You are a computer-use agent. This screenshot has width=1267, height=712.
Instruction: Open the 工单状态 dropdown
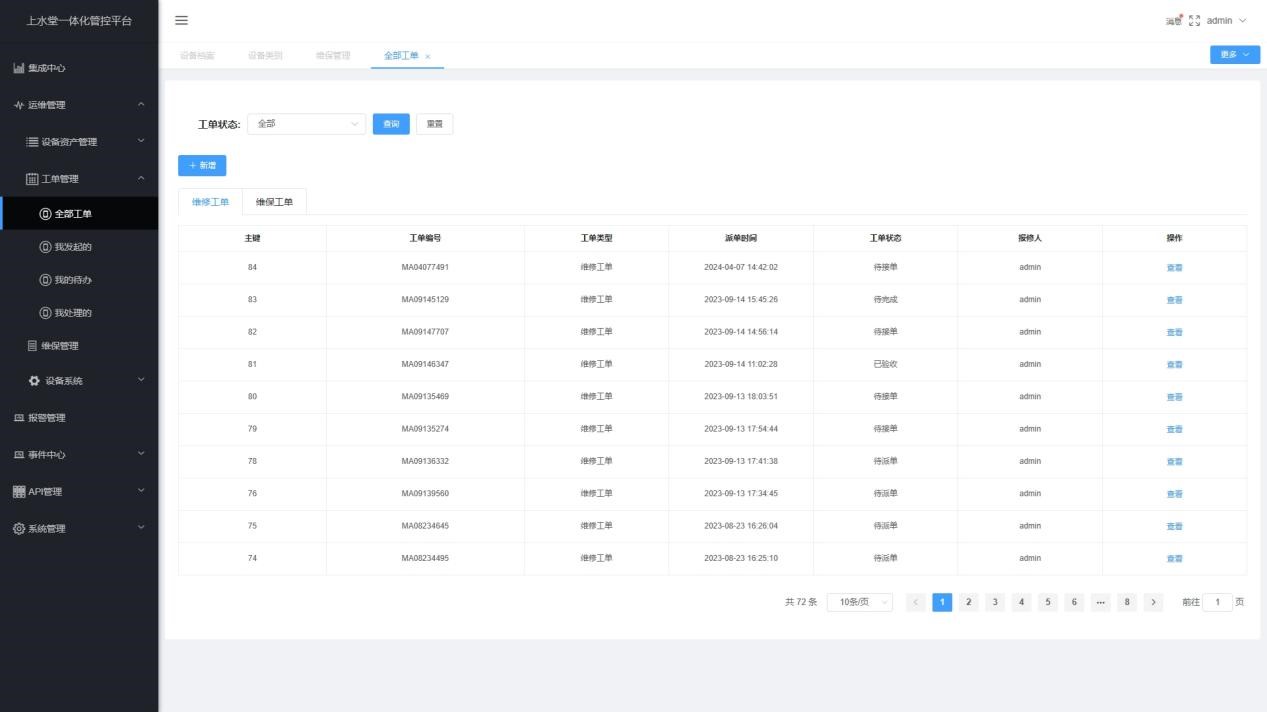306,124
